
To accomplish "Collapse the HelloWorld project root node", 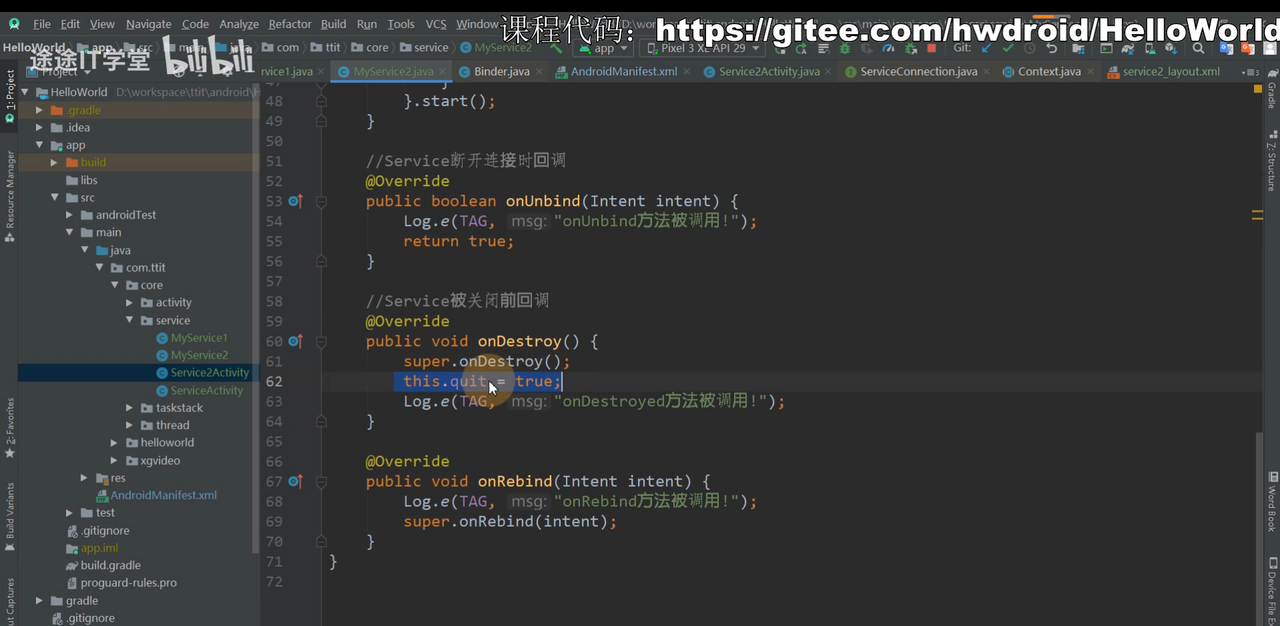I will click(x=24, y=92).
